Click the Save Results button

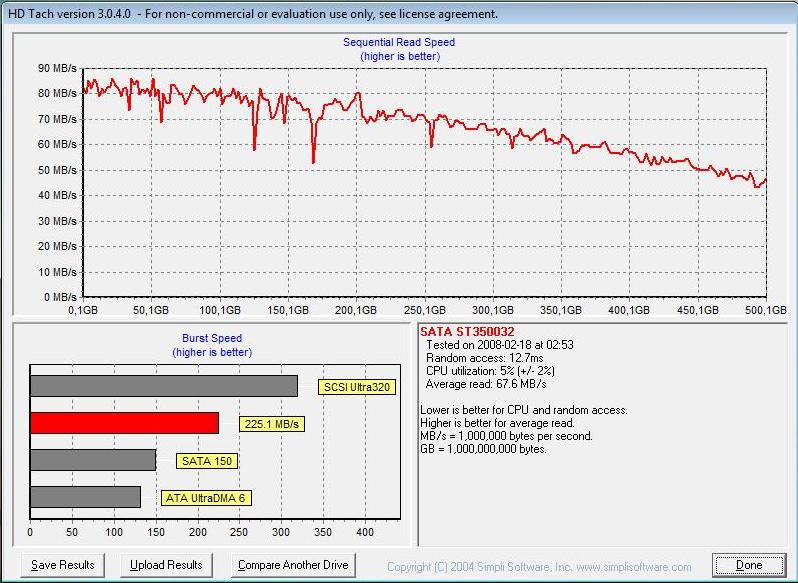click(63, 565)
